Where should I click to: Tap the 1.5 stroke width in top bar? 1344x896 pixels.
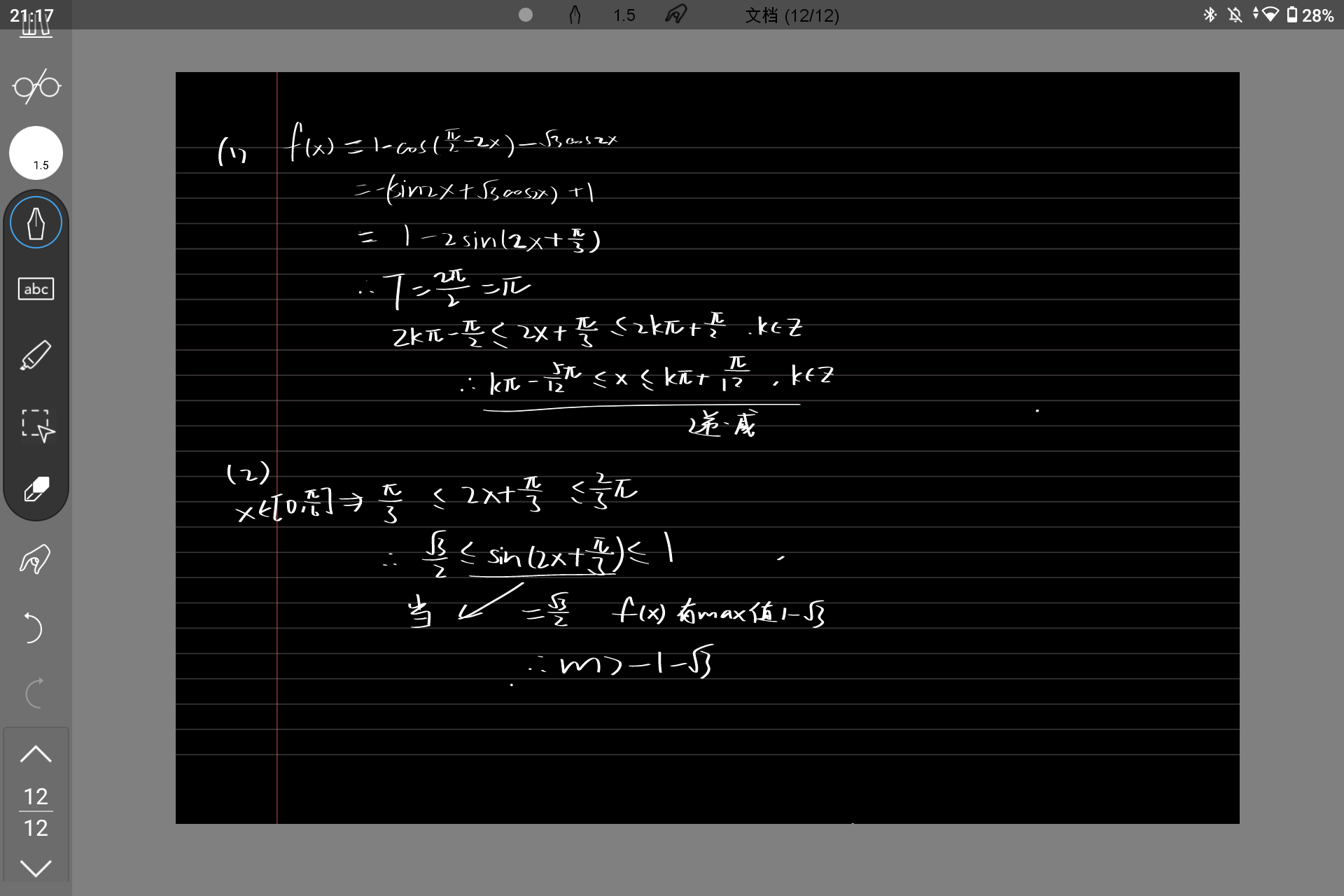click(x=624, y=15)
